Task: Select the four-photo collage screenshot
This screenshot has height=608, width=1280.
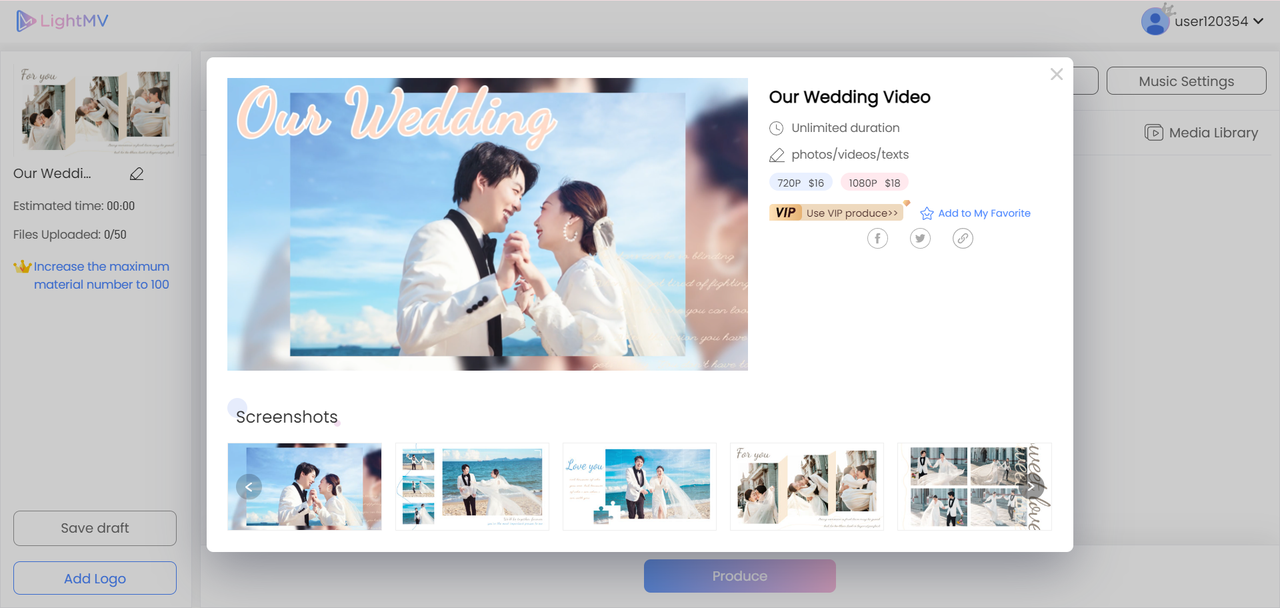Action: click(974, 486)
